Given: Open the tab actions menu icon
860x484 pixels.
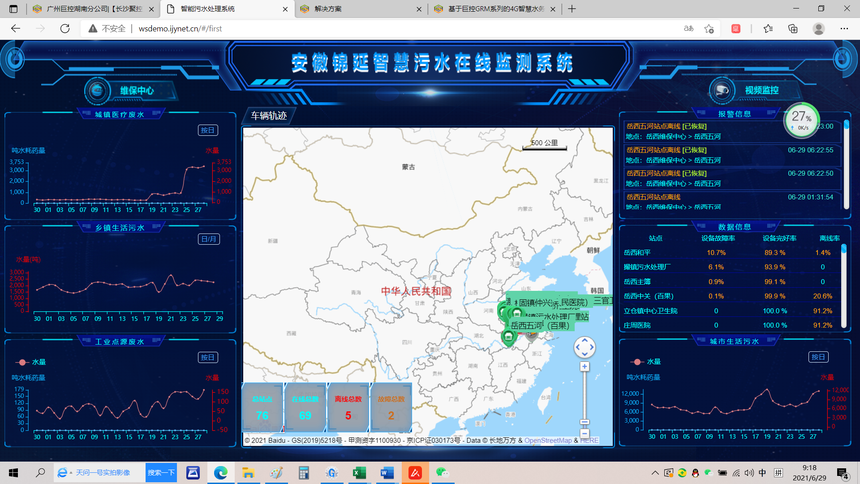Looking at the screenshot, I should pyautogui.click(x=13, y=9).
